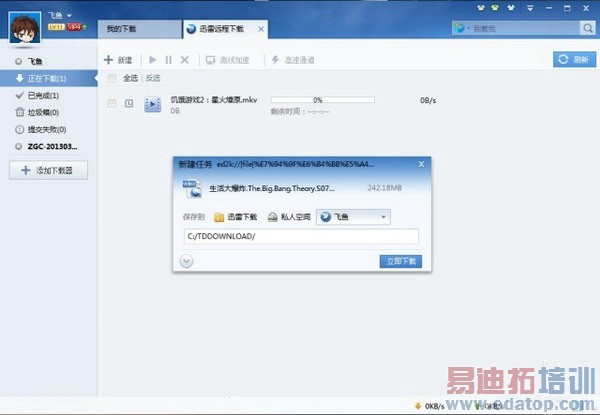This screenshot has height=415, width=600.
Task: Click the 0% download progress bar
Action: (323, 100)
